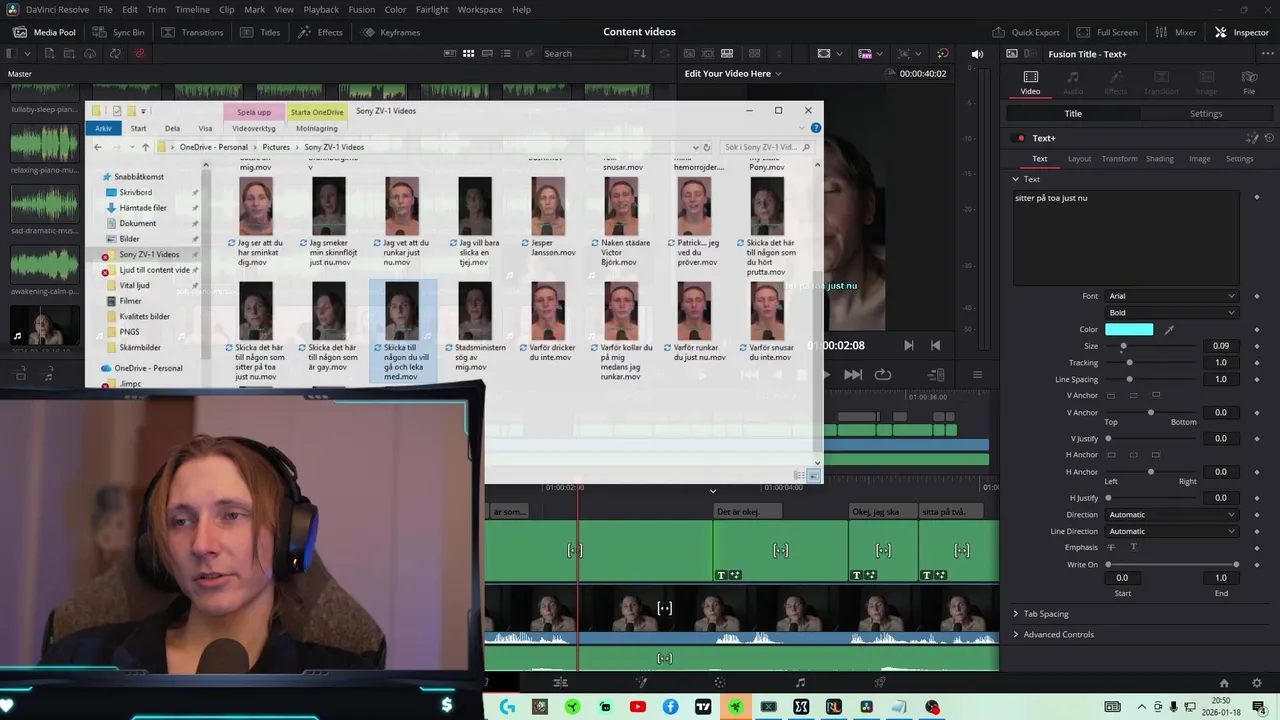
Task: Toggle viewer audio mute speaker icon
Action: pyautogui.click(x=977, y=53)
